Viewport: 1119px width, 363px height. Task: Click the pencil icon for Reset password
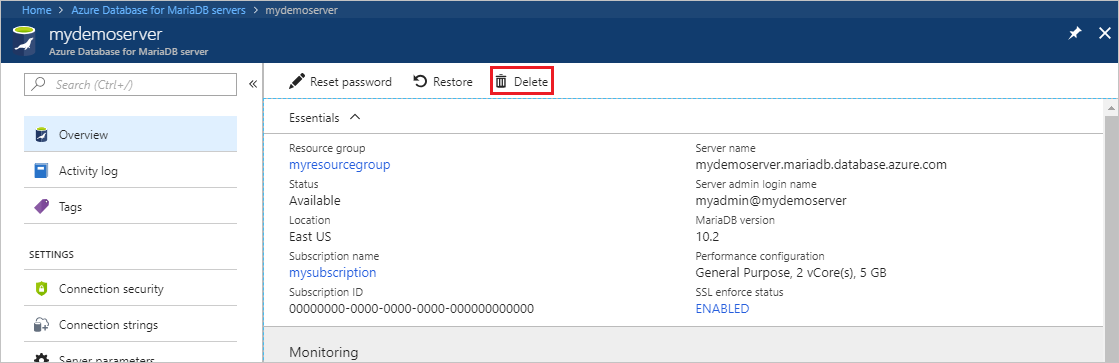pyautogui.click(x=296, y=81)
